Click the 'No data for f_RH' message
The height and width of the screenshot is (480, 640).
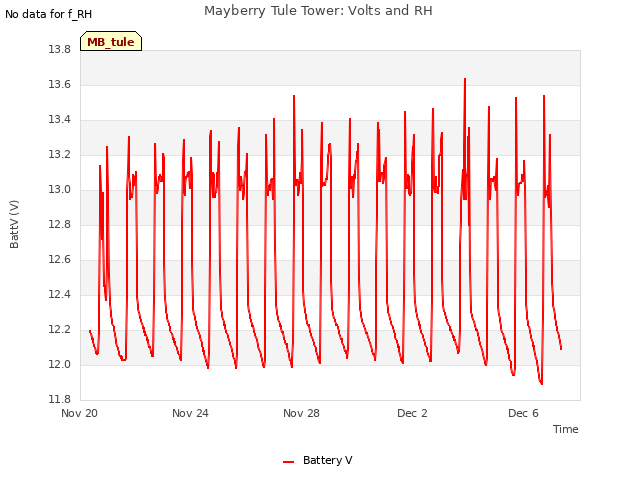49,14
